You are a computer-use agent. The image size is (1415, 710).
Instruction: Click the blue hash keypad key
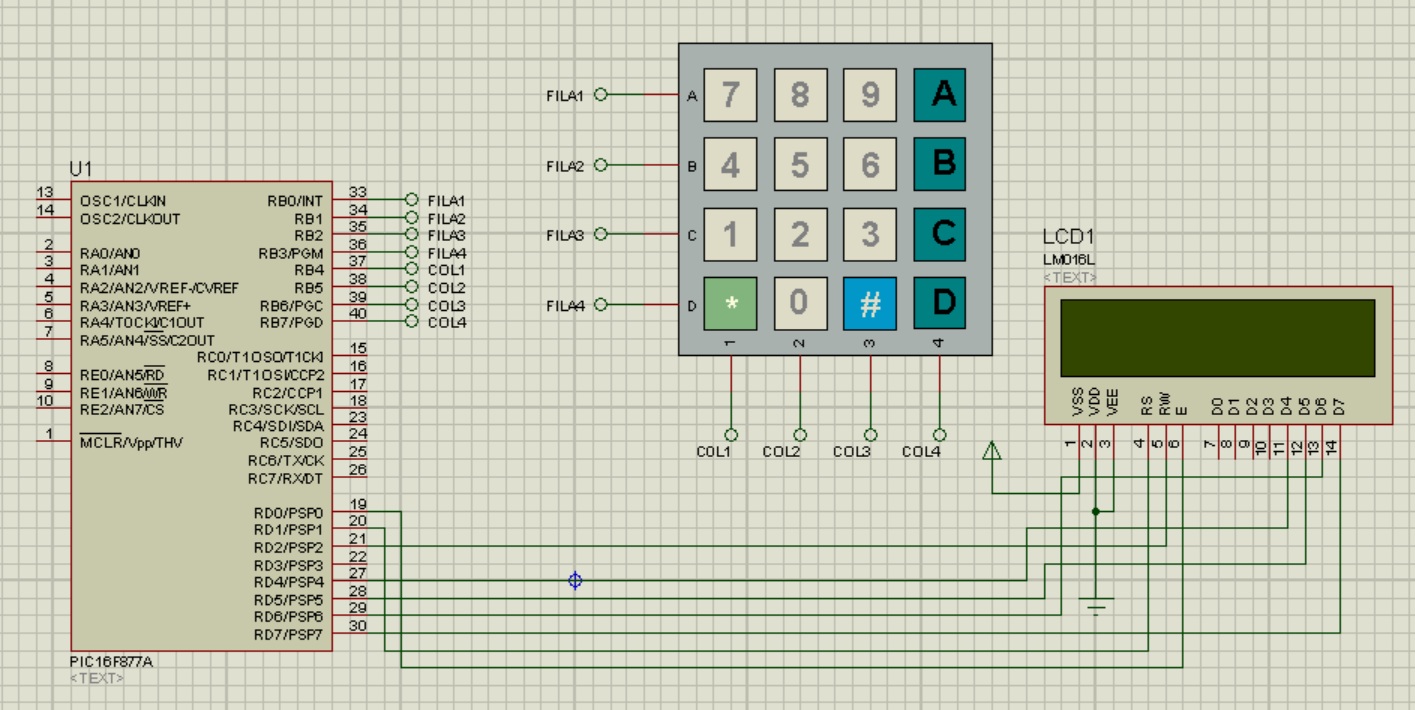(x=870, y=304)
